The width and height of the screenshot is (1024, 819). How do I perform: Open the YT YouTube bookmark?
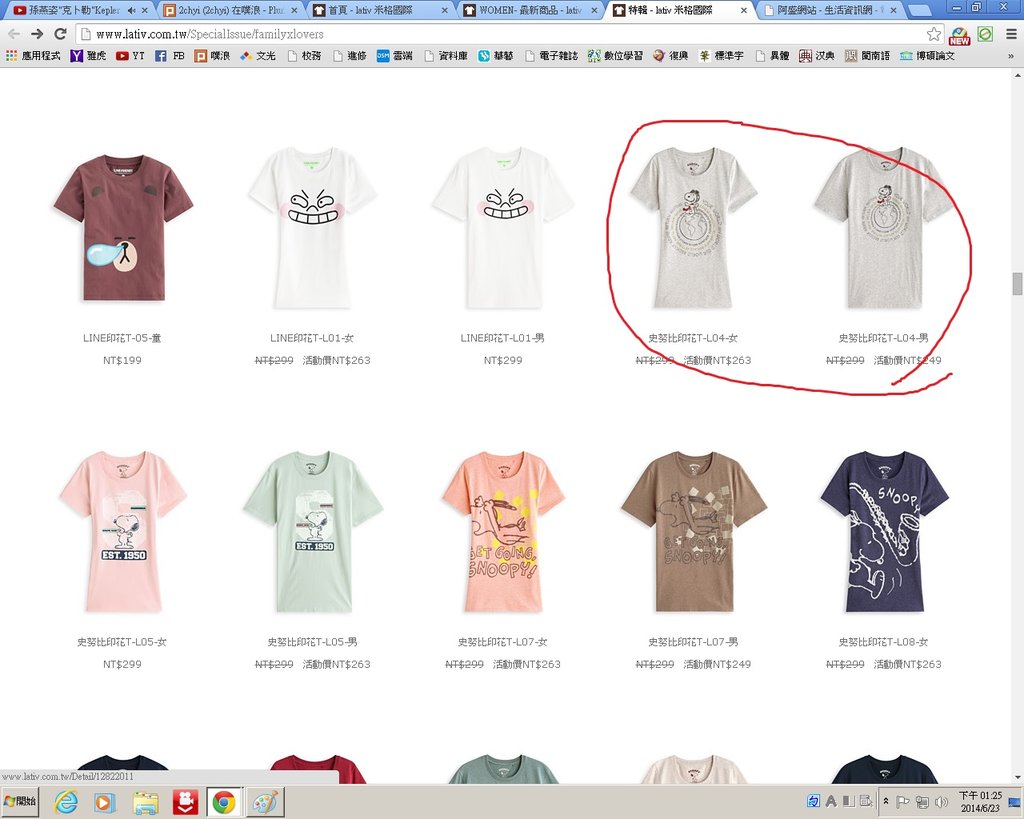click(x=130, y=56)
